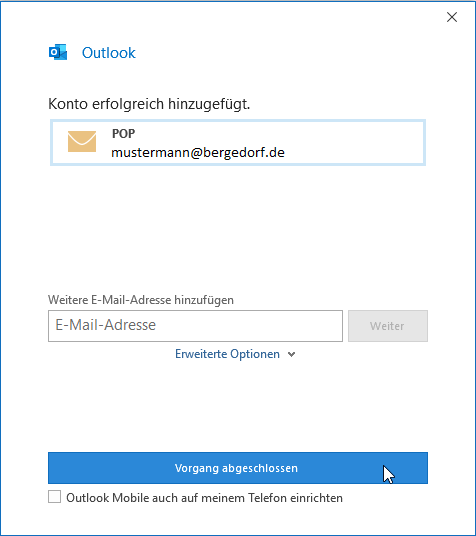This screenshot has width=476, height=536.
Task: Click the orange envelope account icon
Action: (82, 142)
